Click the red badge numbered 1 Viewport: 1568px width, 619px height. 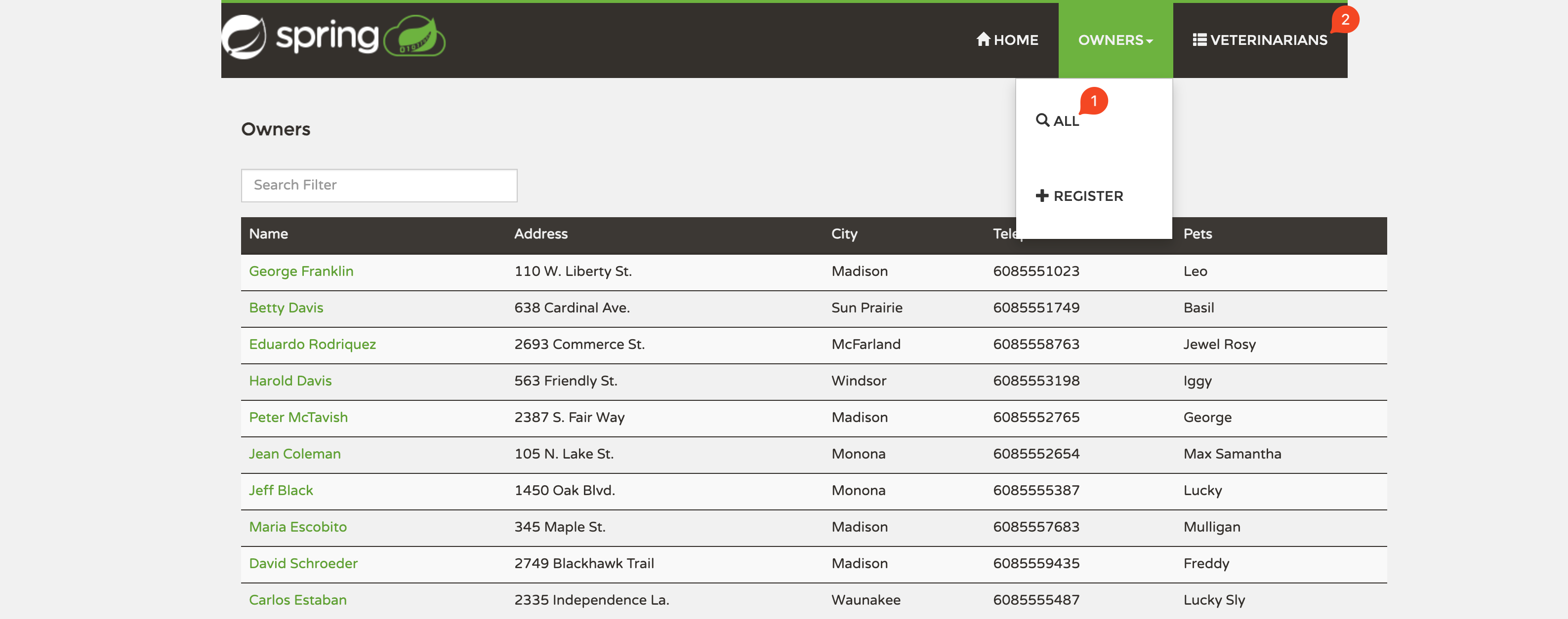(x=1094, y=101)
